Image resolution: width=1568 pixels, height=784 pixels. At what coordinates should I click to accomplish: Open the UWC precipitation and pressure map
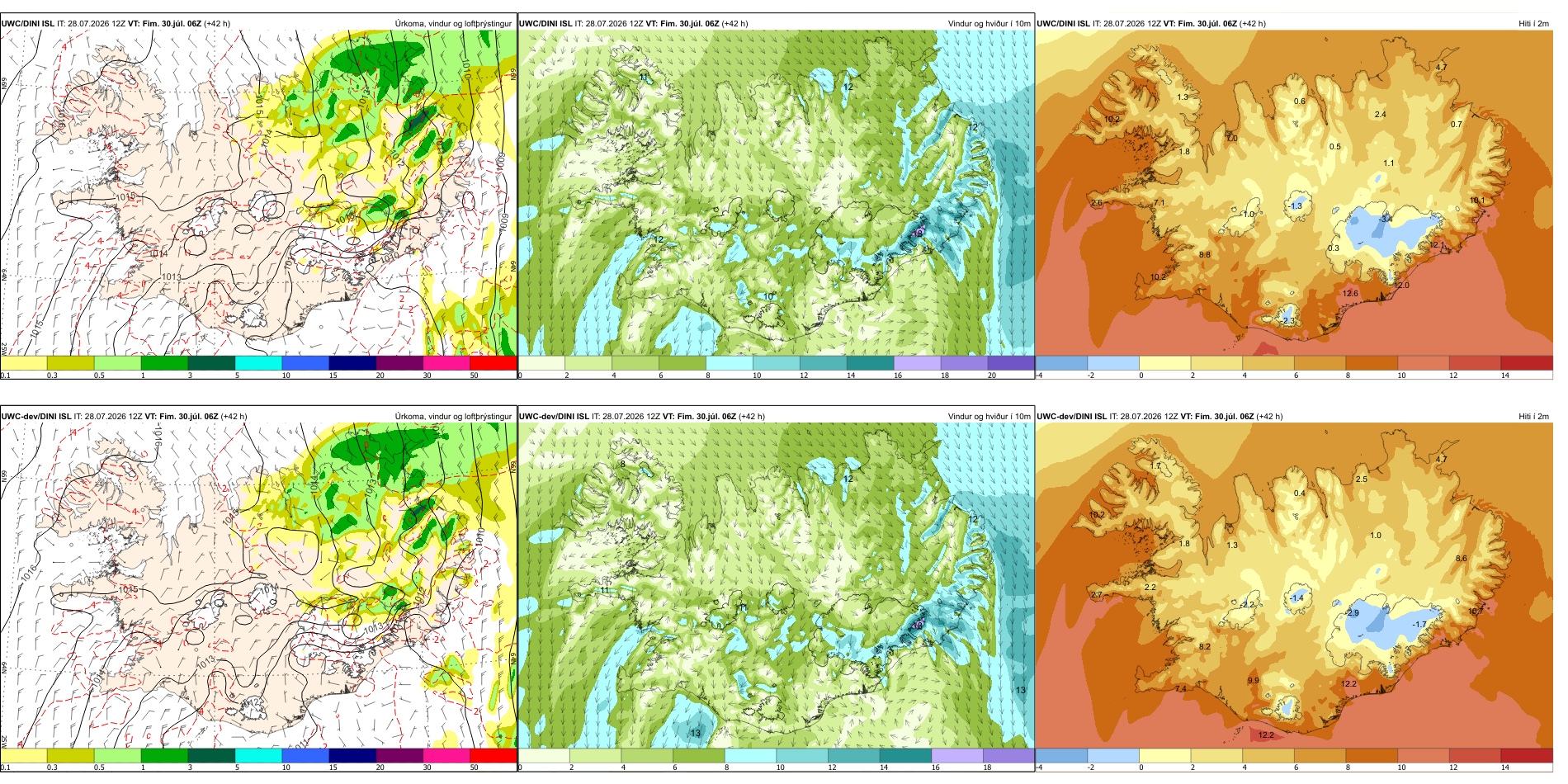258,193
